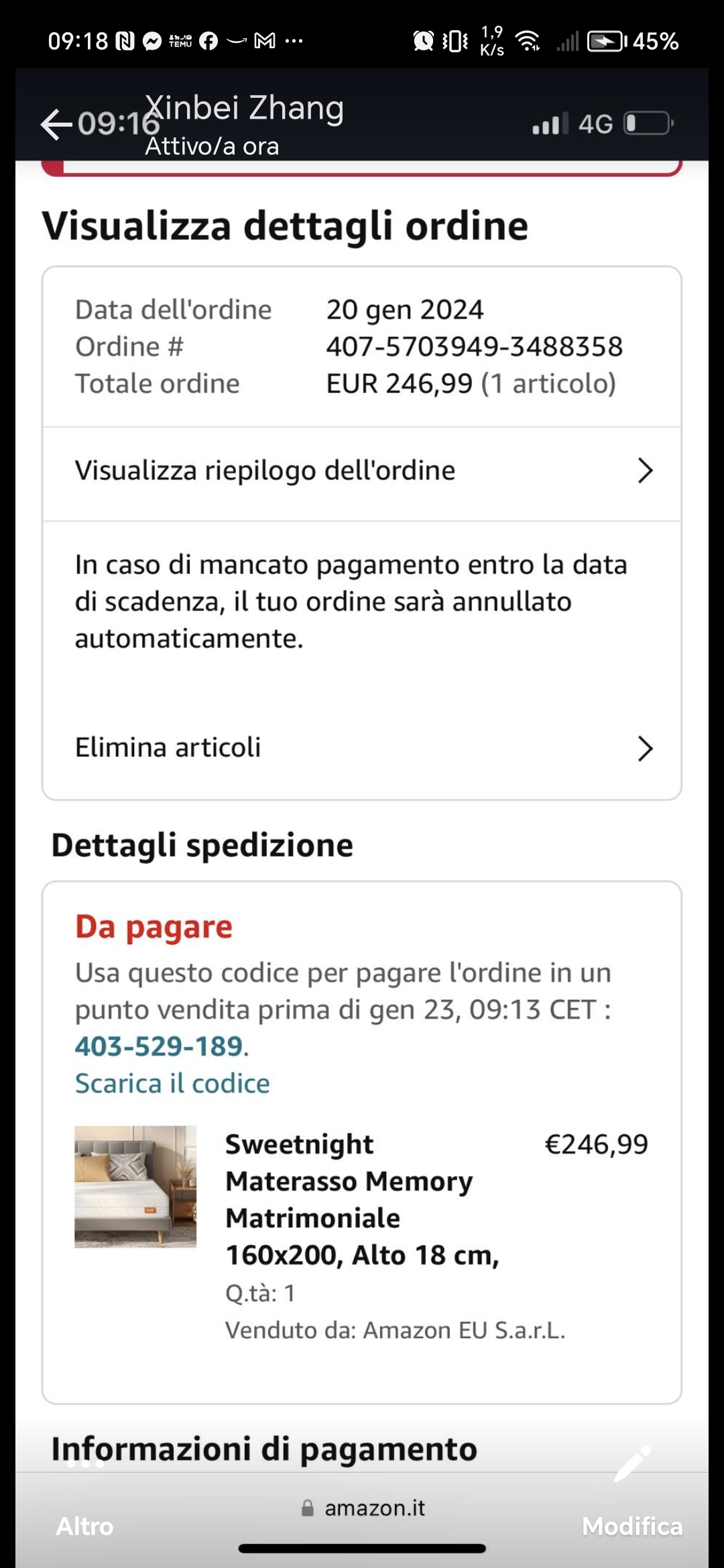Viewport: 724px width, 1568px height.
Task: Tap the three-dots icon above Altro
Action: (85, 1463)
